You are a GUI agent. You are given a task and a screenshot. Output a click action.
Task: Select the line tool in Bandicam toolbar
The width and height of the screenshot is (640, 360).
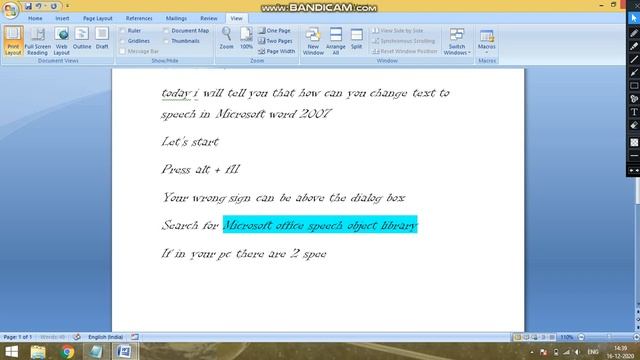634,59
